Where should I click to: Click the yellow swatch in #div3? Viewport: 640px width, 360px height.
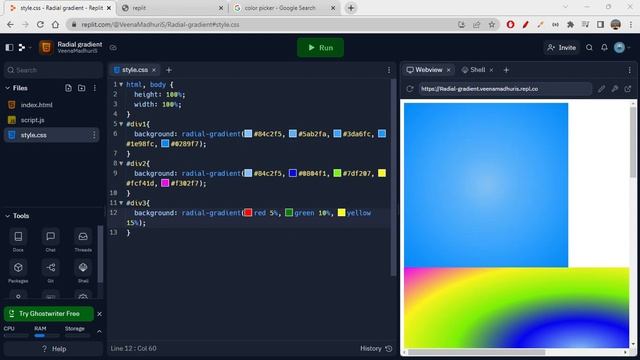coord(341,212)
